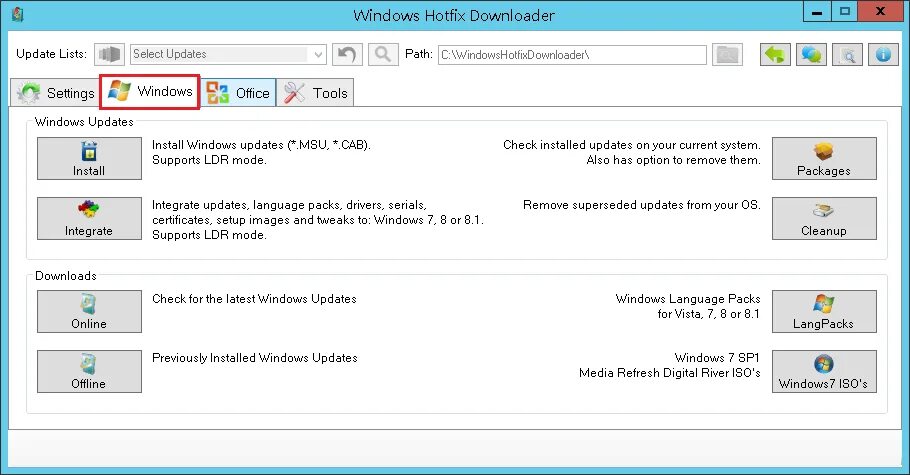Click the undo arrow toolbar icon
Image resolution: width=910 pixels, height=475 pixels.
[347, 55]
